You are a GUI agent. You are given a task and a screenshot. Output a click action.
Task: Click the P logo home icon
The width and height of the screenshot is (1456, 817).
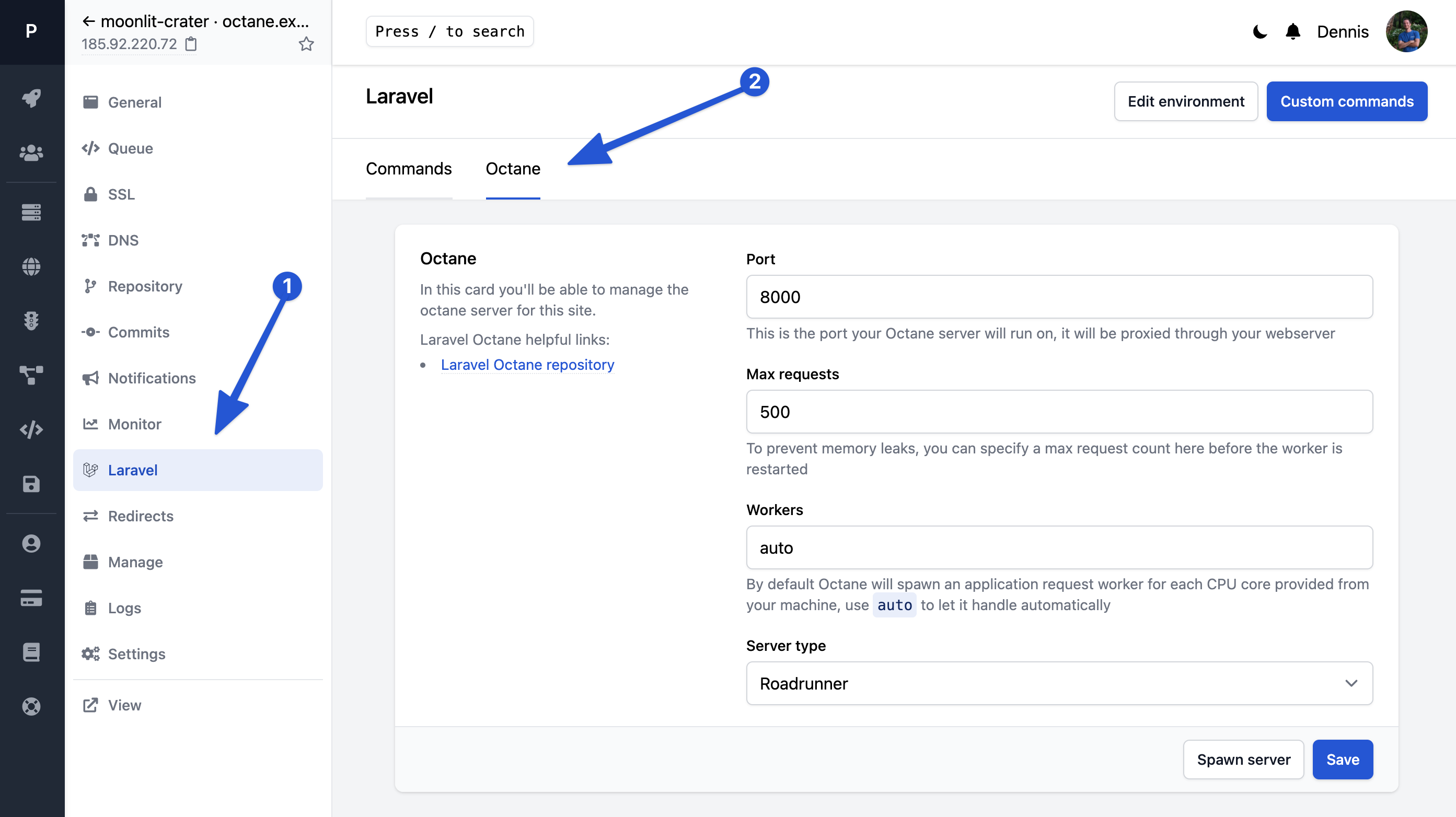click(x=32, y=31)
